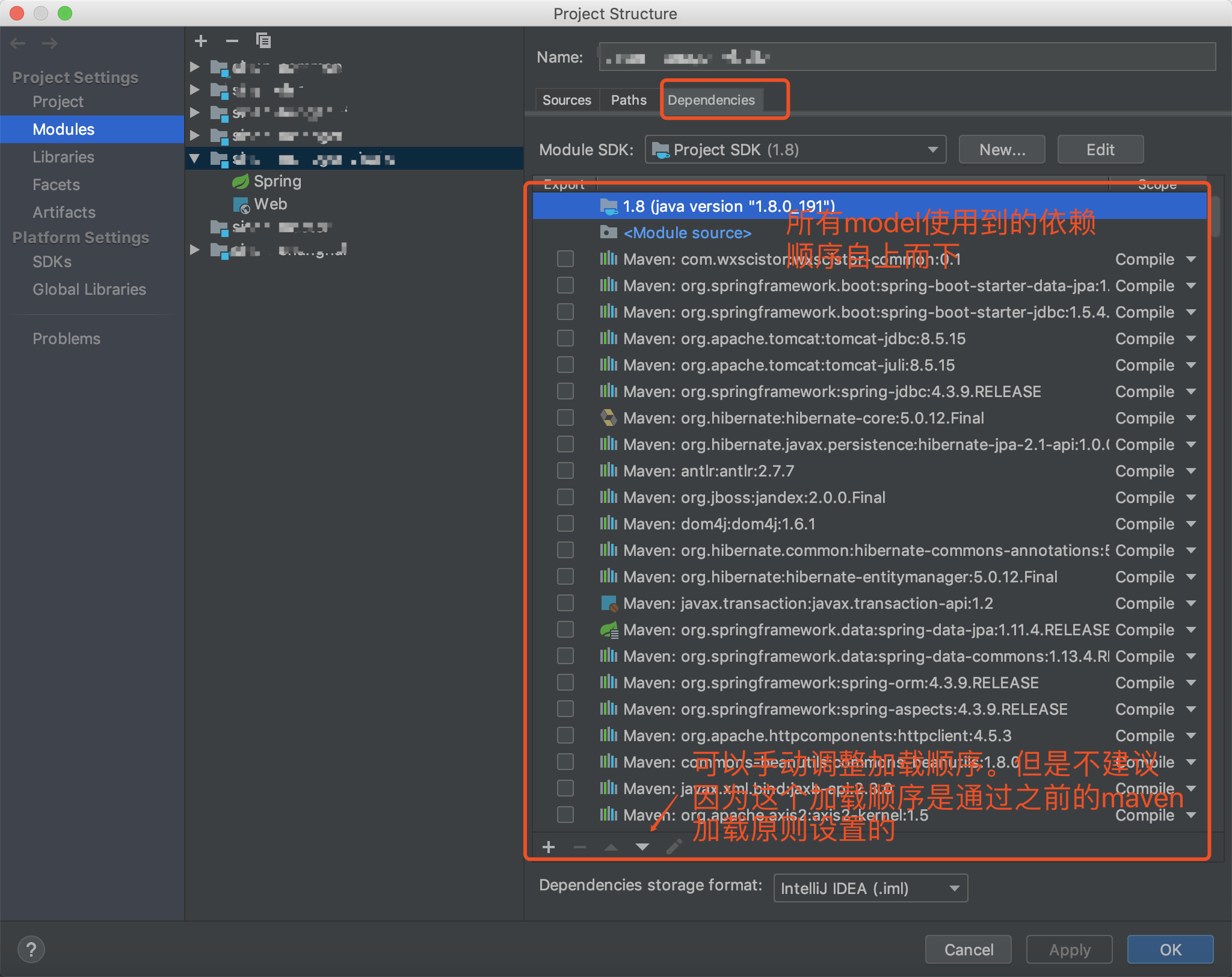Click add dependency plus icon below list

[548, 848]
